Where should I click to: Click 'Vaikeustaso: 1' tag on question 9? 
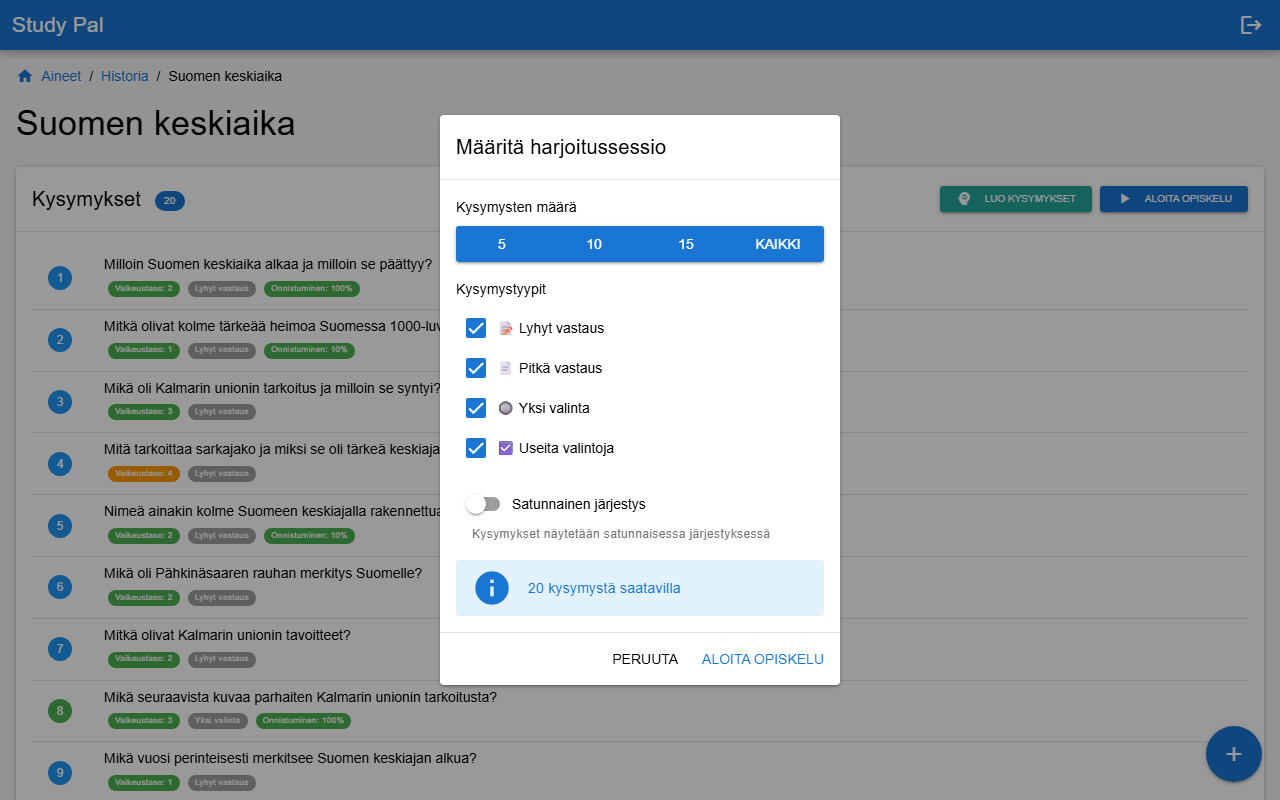(144, 782)
